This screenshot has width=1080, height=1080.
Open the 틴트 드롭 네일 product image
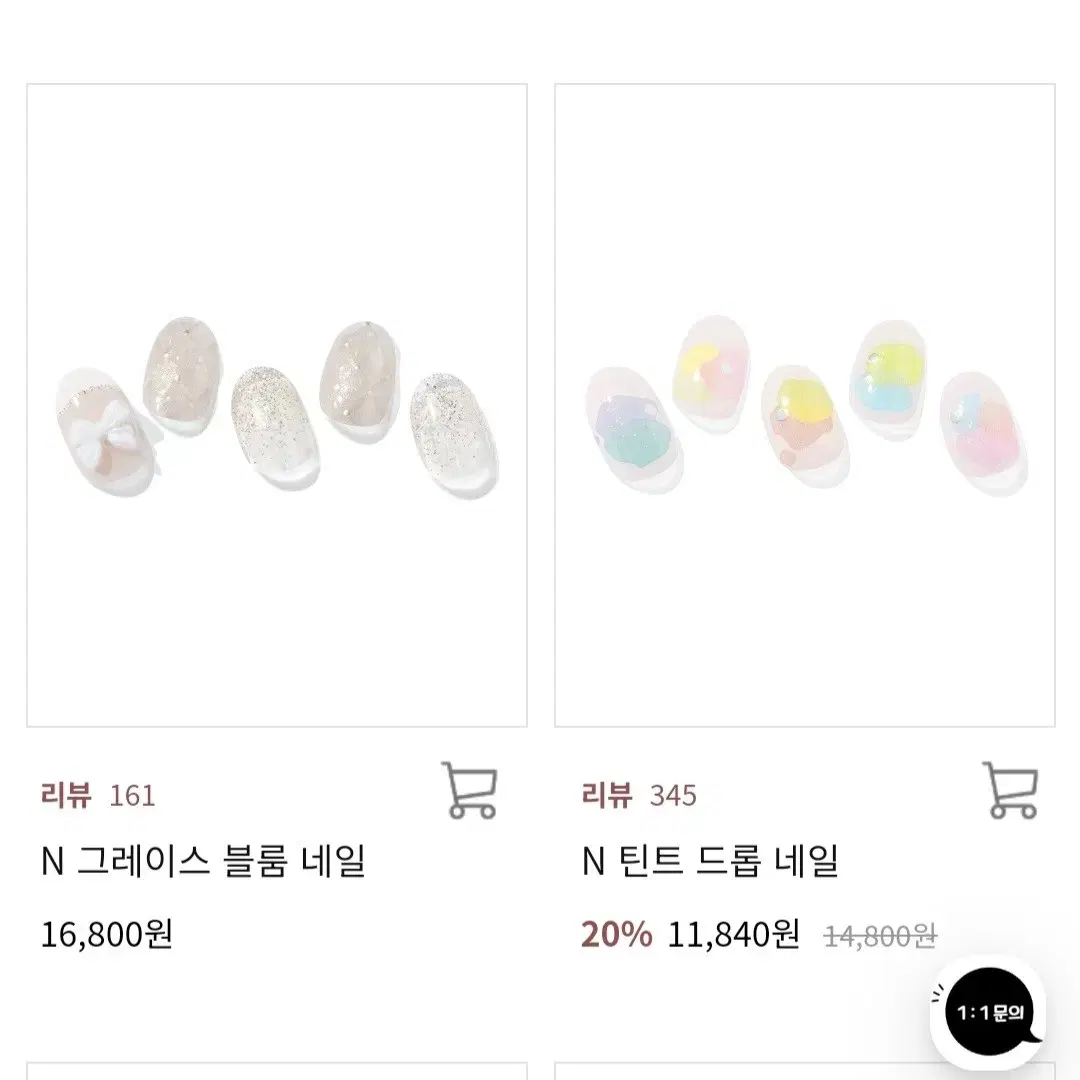pos(804,405)
